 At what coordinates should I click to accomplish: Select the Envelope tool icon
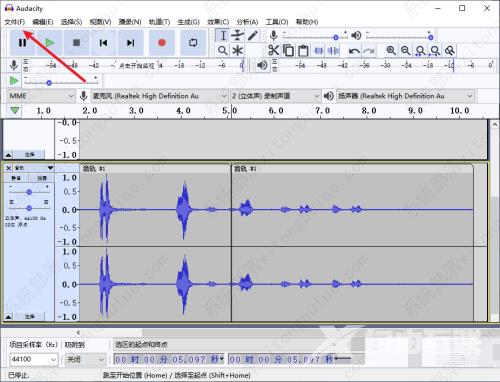(x=237, y=35)
